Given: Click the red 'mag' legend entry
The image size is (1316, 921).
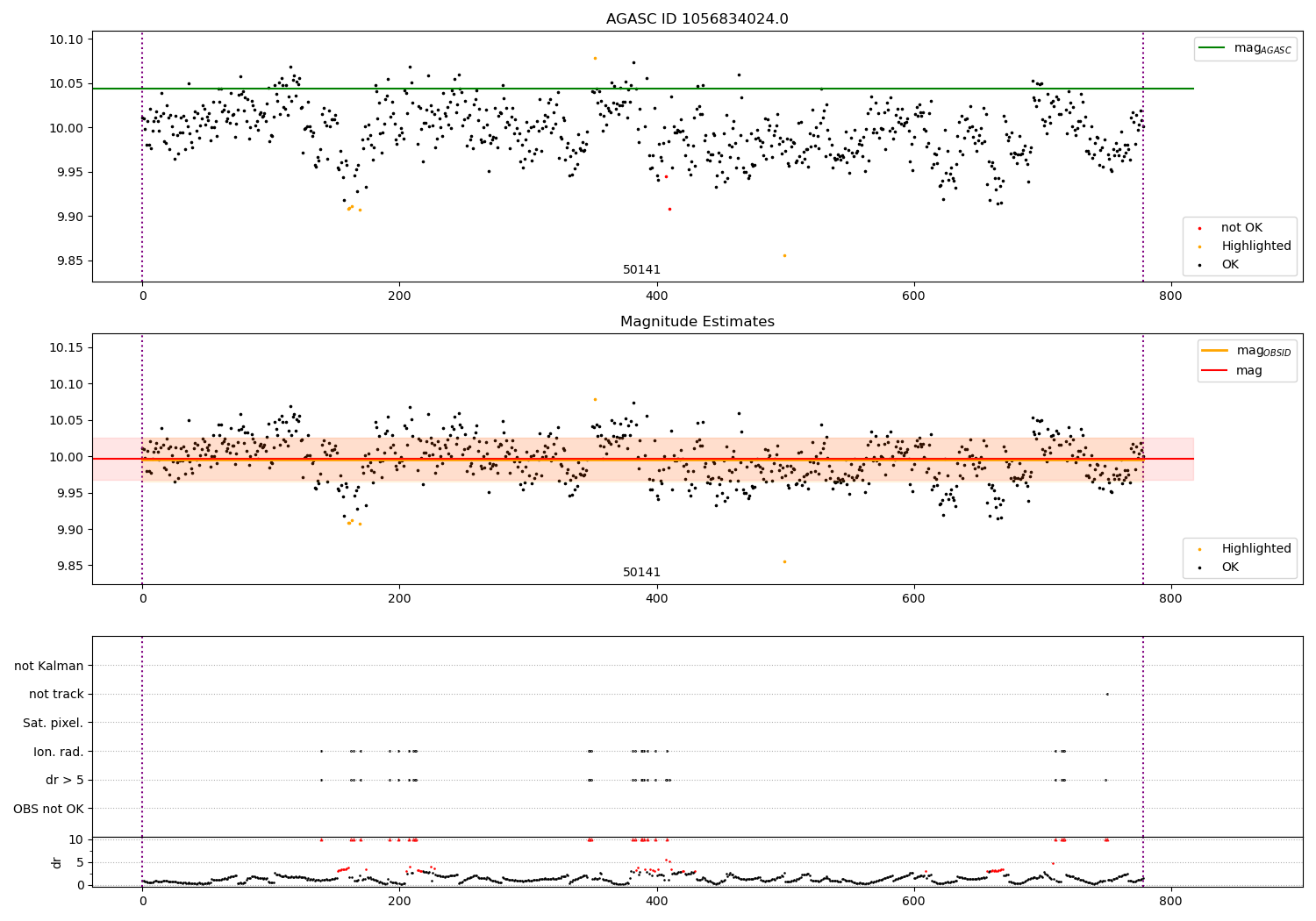Looking at the screenshot, I should tap(1233, 370).
